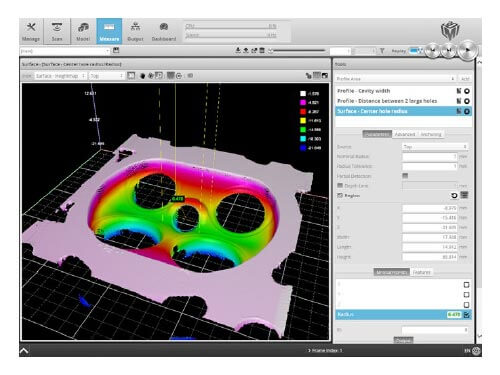Delete the Profile - Cavity width tool
Viewport: 500px width, 375px height.
[467, 91]
